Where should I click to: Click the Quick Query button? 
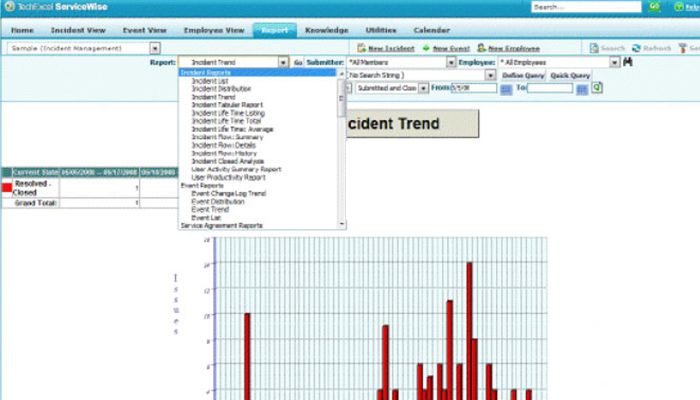pyautogui.click(x=570, y=75)
